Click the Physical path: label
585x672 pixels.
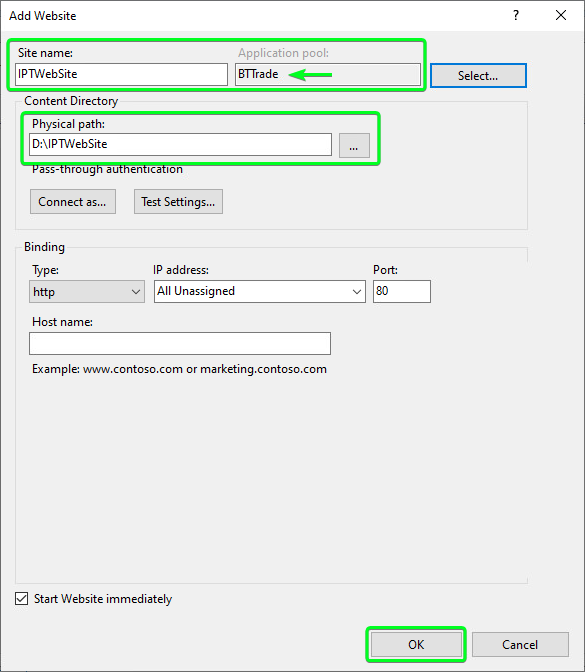click(69, 124)
